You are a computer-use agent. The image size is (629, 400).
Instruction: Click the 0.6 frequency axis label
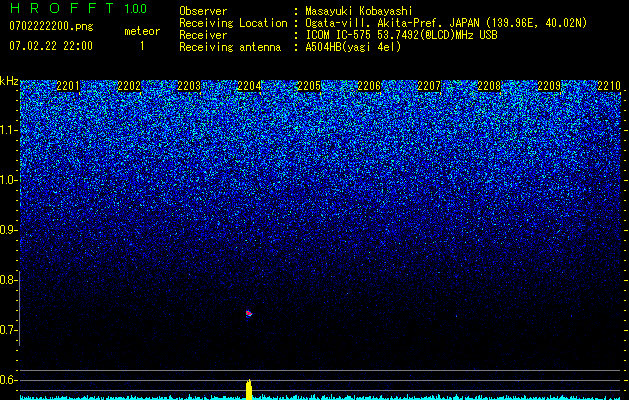(x=7, y=380)
